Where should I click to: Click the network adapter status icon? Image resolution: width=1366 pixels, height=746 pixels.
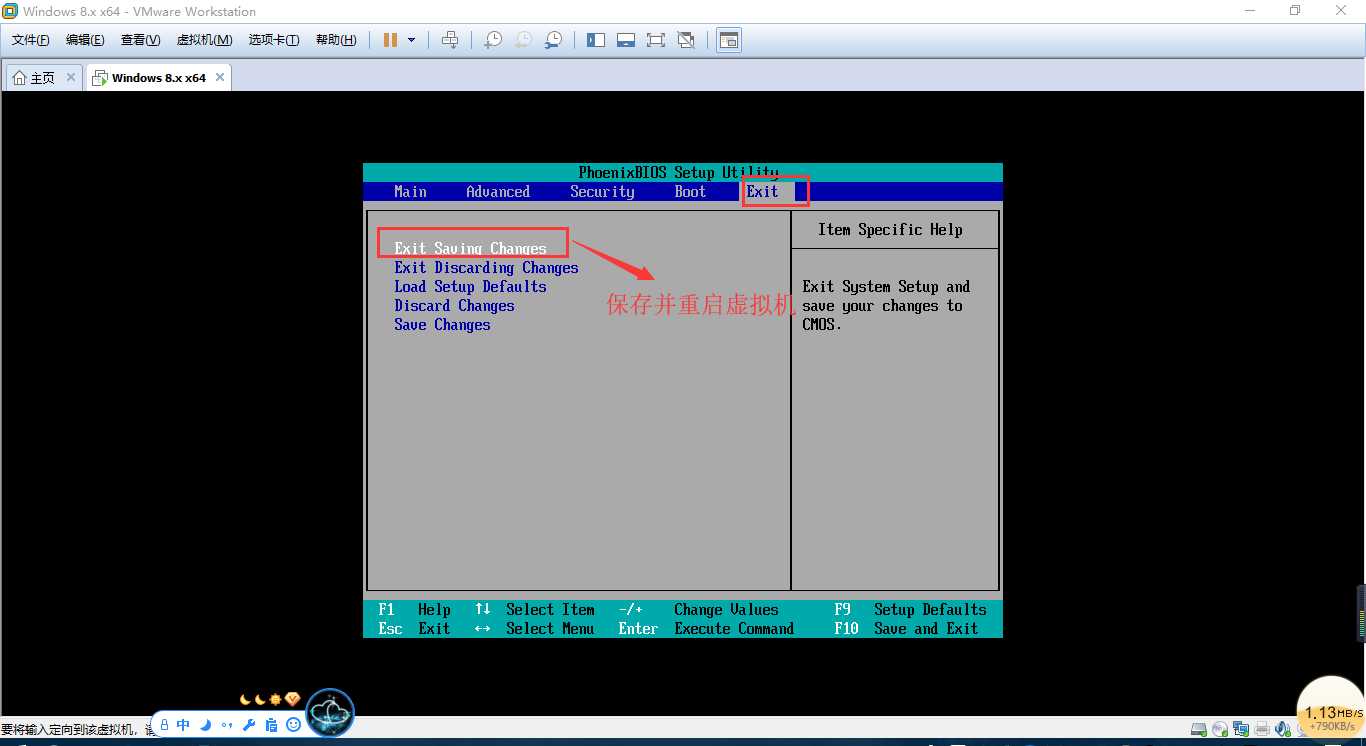pyautogui.click(x=1241, y=728)
